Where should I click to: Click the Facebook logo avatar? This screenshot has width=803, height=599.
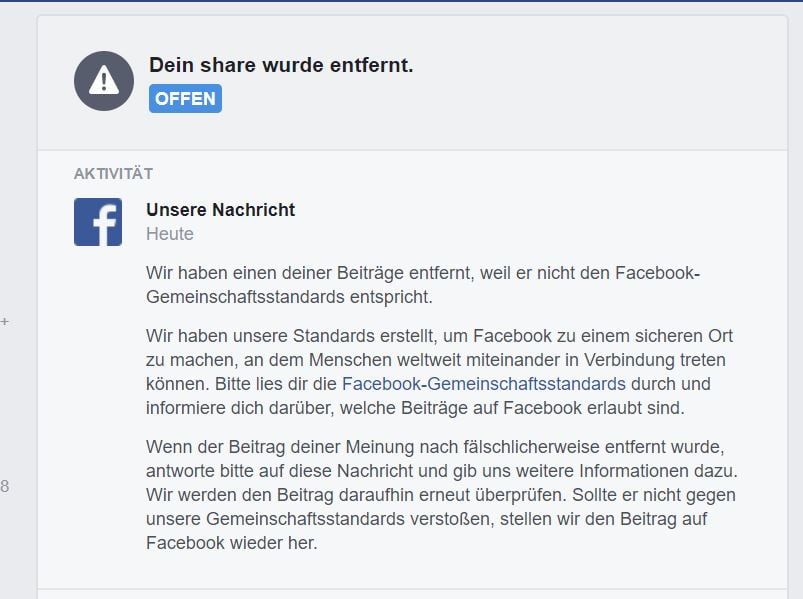pyautogui.click(x=98, y=222)
